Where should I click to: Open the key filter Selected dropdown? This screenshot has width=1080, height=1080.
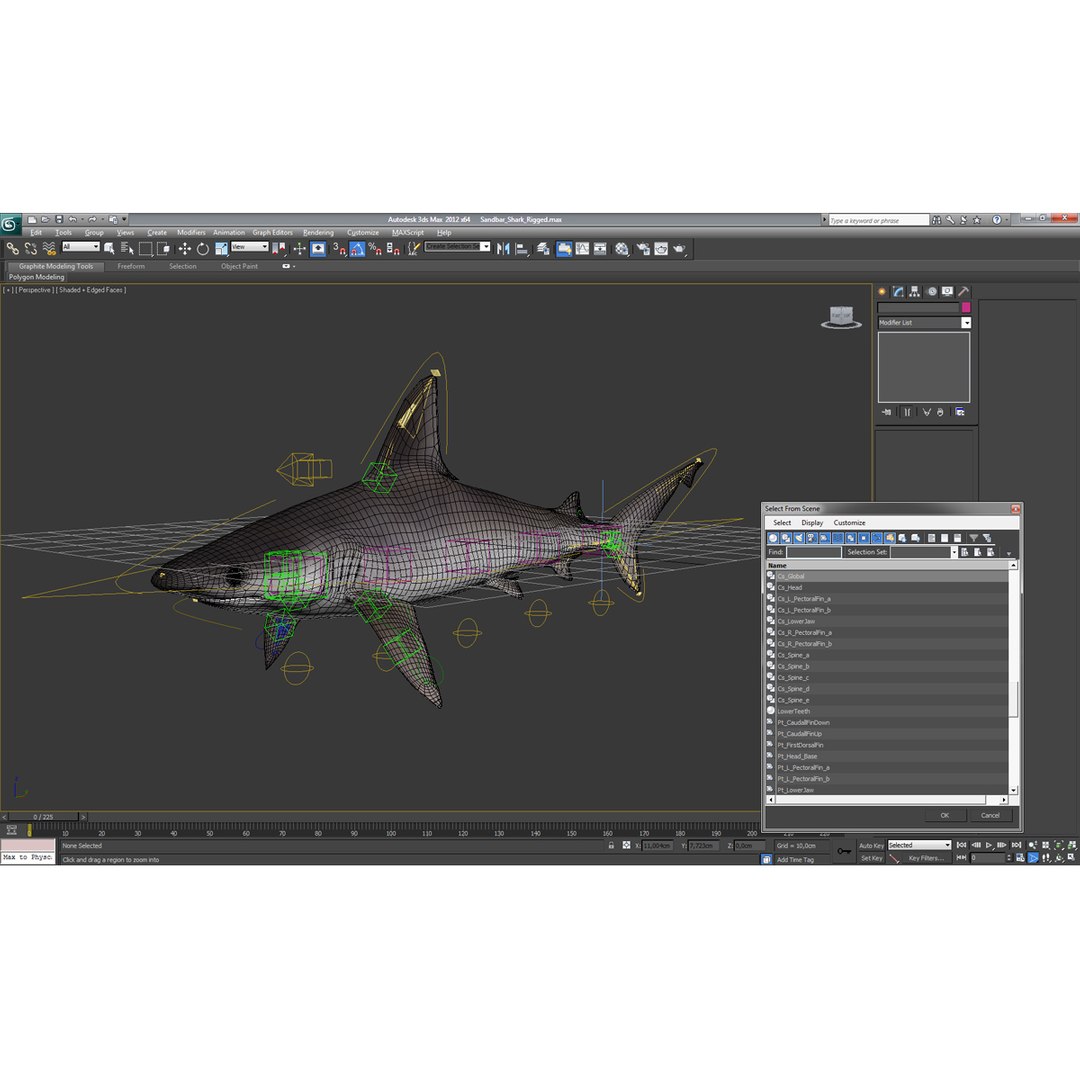(x=919, y=845)
